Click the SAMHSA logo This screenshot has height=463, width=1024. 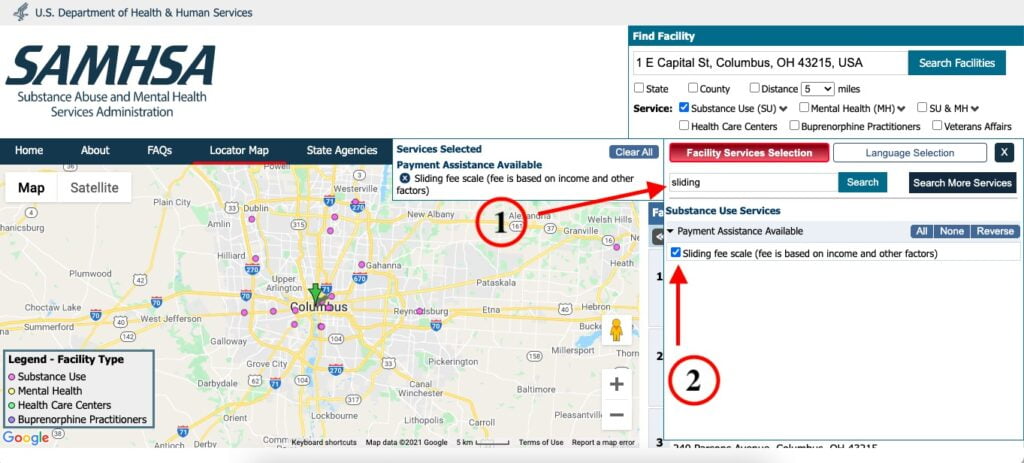(x=111, y=80)
